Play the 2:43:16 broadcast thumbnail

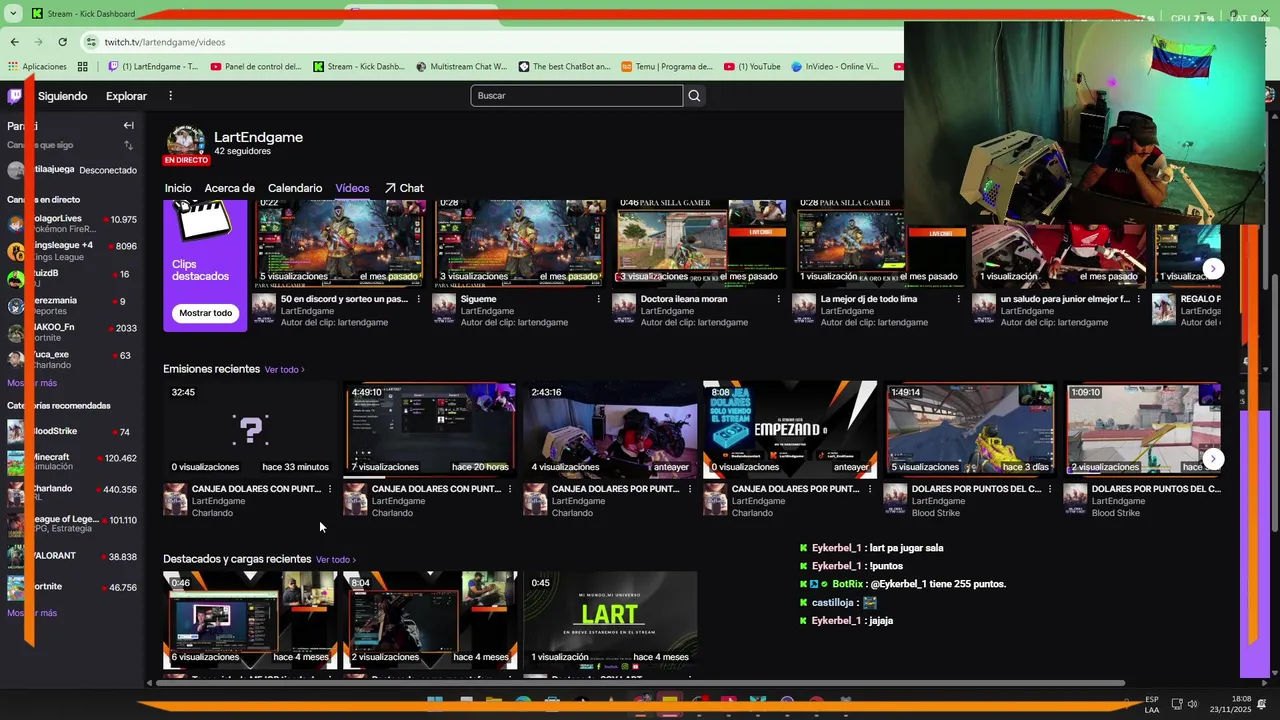pyautogui.click(x=610, y=430)
